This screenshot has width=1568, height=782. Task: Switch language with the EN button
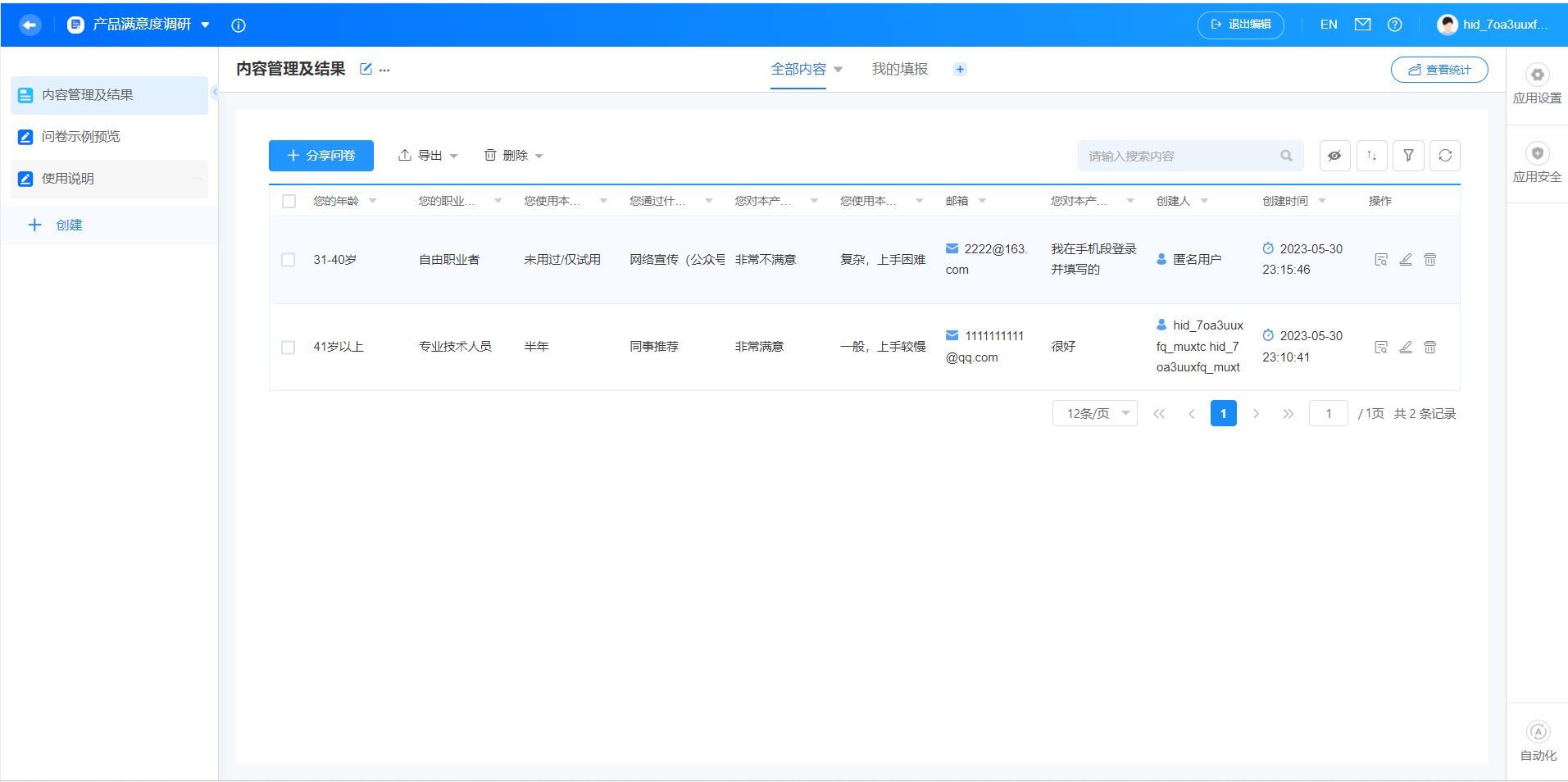click(x=1329, y=25)
